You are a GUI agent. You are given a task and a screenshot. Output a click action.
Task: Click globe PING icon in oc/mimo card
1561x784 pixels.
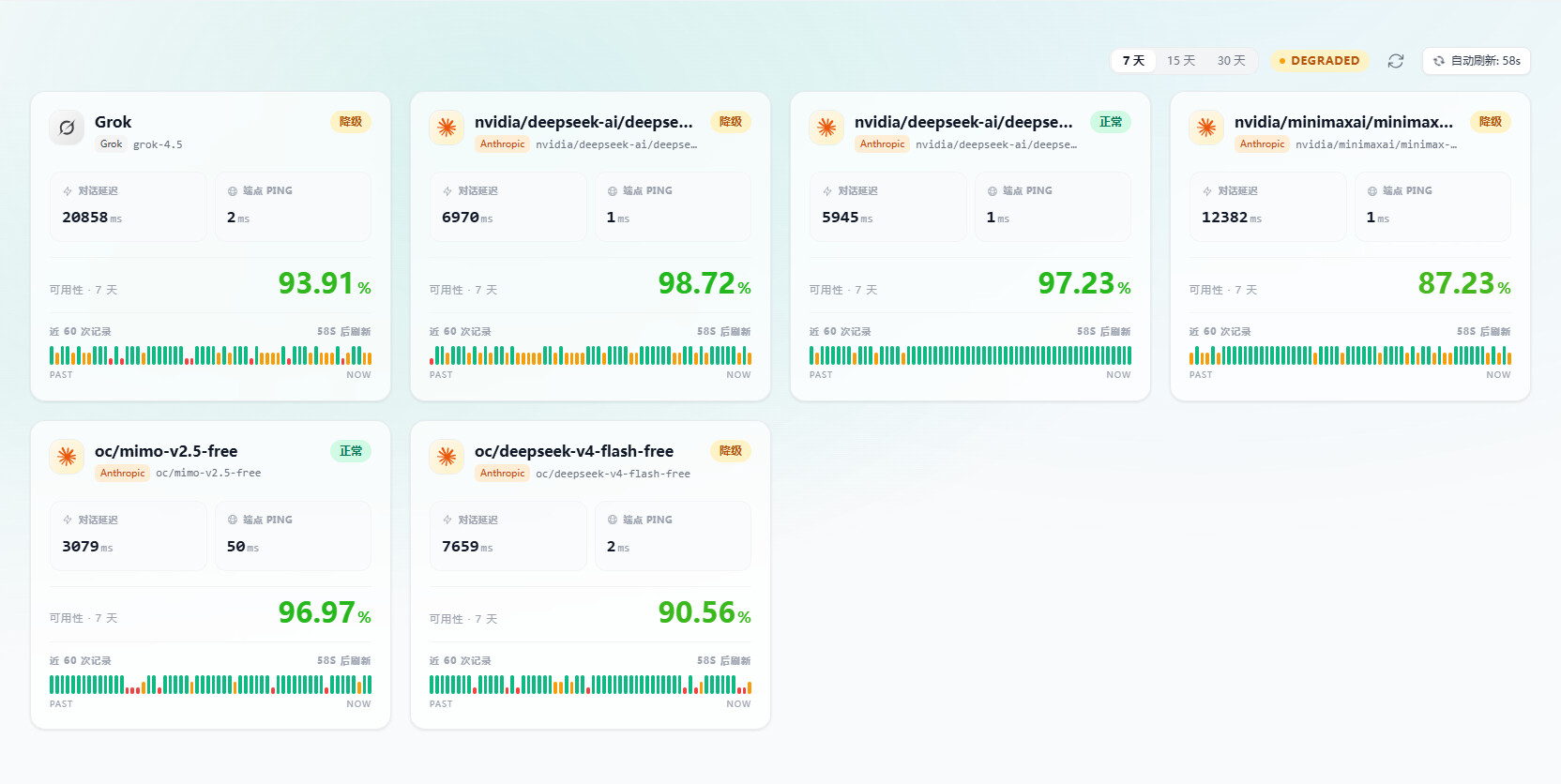pos(233,520)
